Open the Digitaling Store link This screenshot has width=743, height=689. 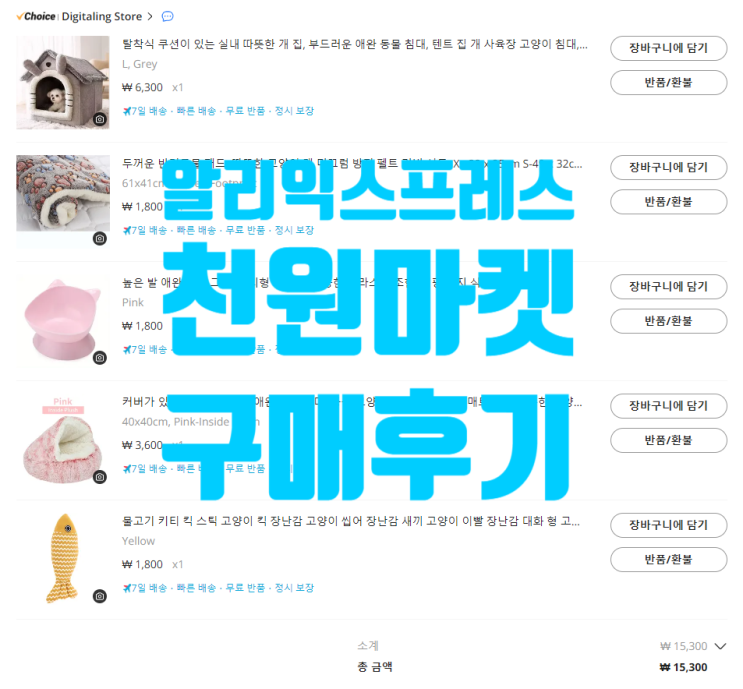click(101, 17)
